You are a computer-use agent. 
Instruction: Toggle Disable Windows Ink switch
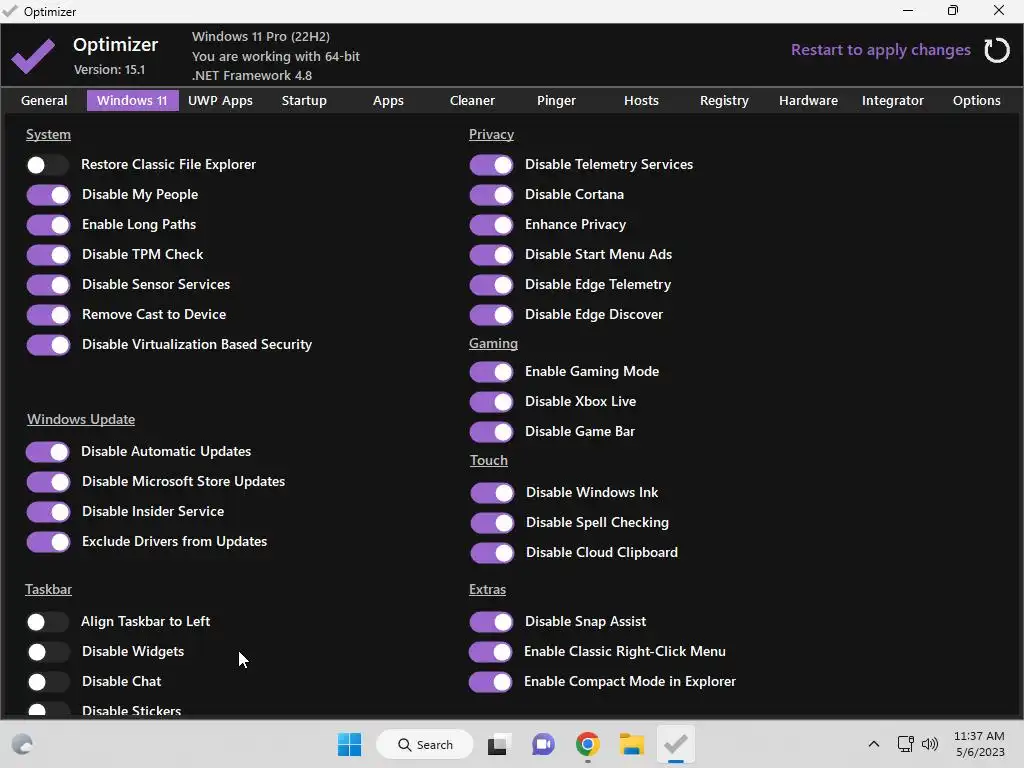(x=492, y=492)
